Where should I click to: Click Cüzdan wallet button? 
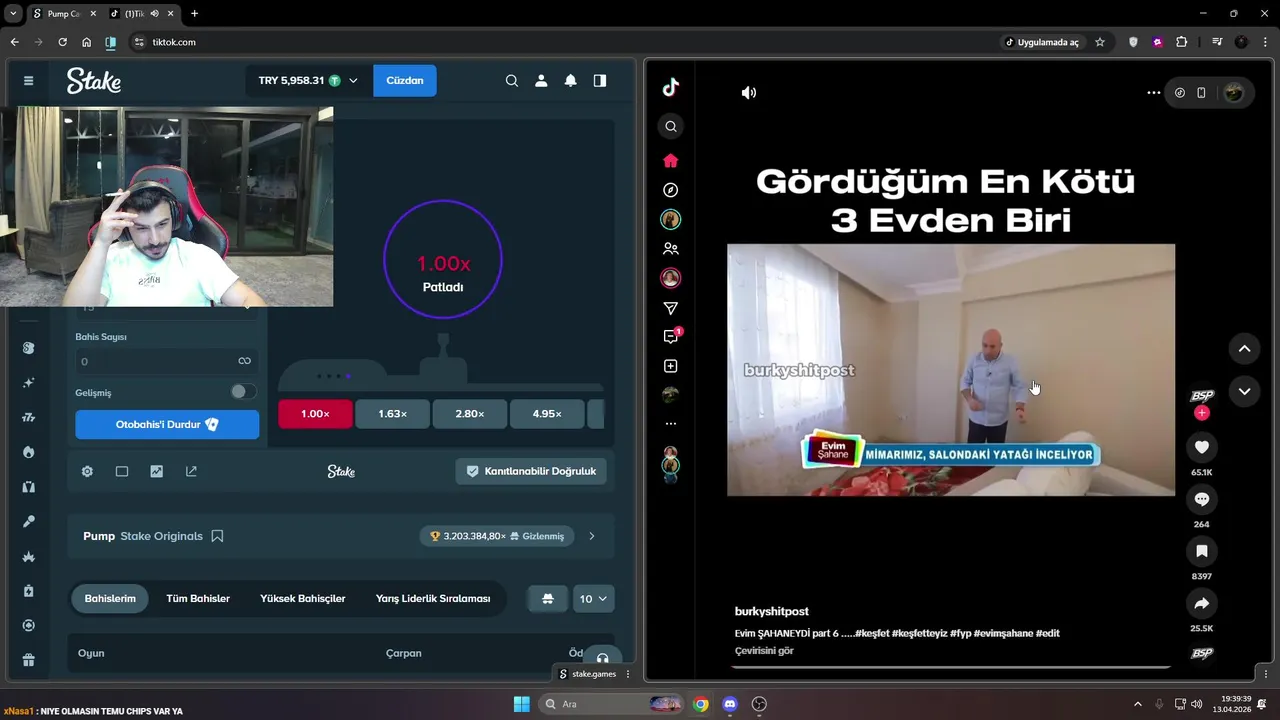(x=405, y=81)
